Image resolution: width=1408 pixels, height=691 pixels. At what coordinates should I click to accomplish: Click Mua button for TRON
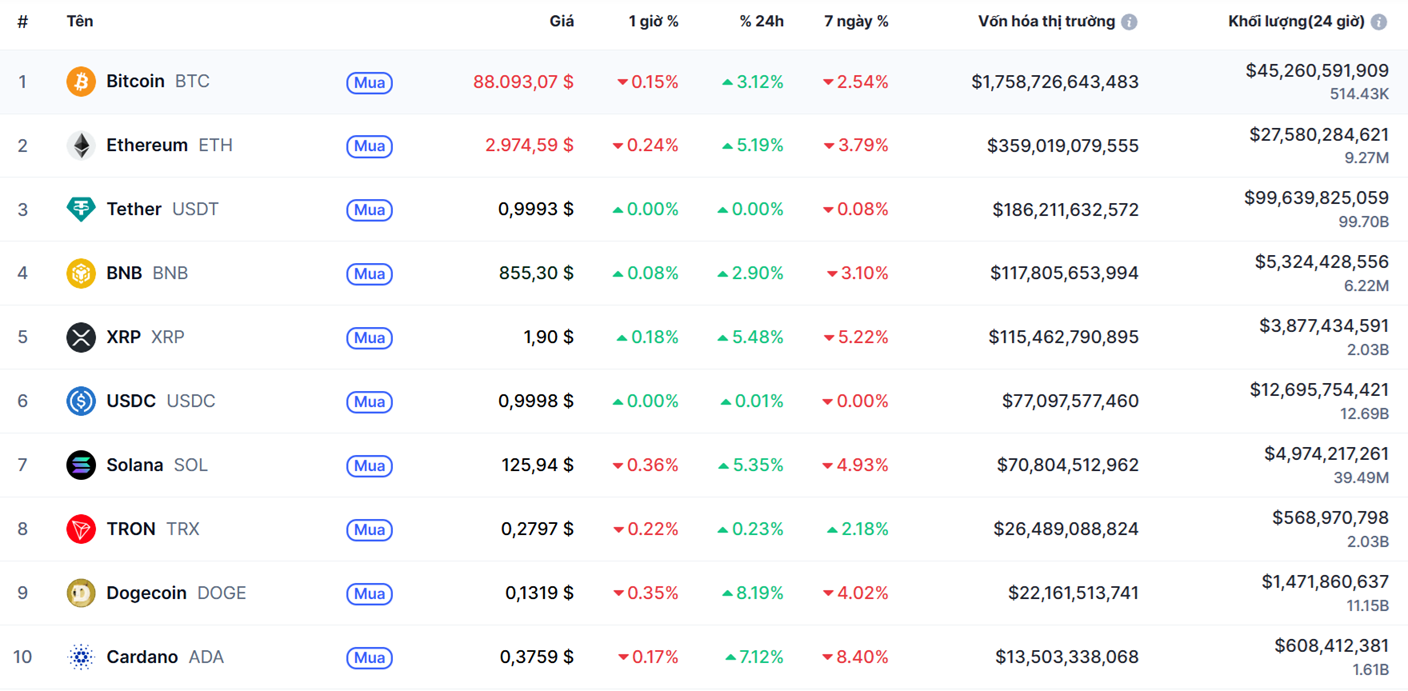[369, 530]
